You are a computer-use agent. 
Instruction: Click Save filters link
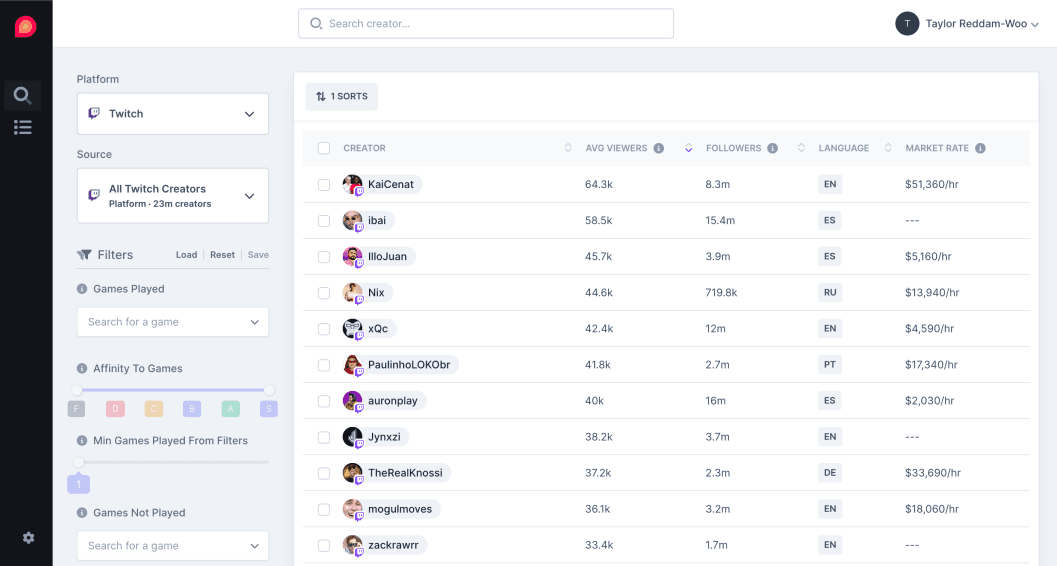[x=258, y=255]
